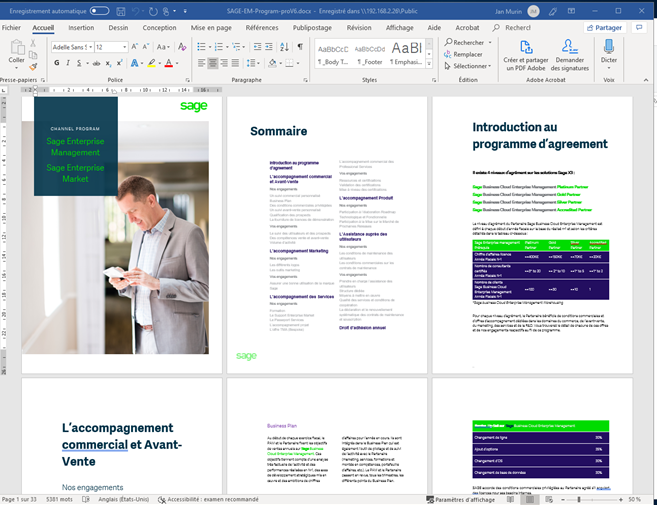657x505 pixels.
Task: Align paragraph text right
Action: click(x=224, y=63)
